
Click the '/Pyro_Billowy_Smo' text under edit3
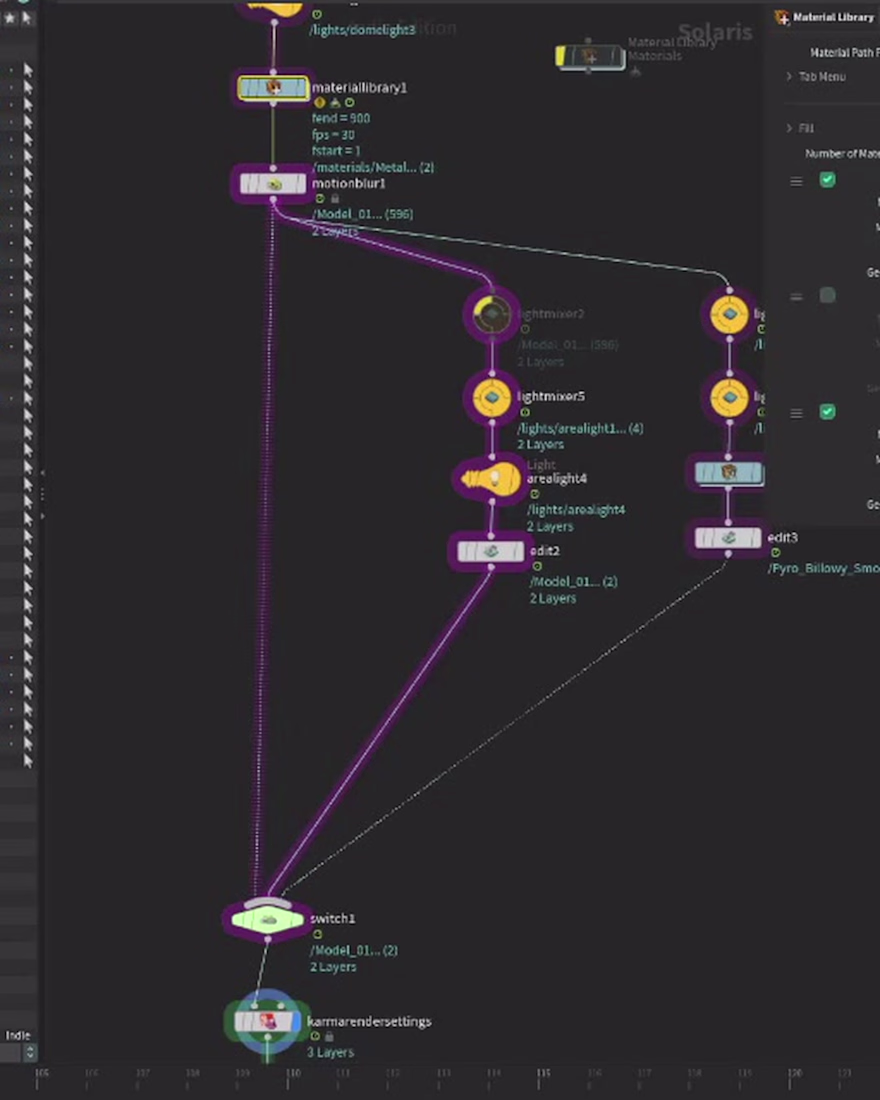(x=824, y=568)
